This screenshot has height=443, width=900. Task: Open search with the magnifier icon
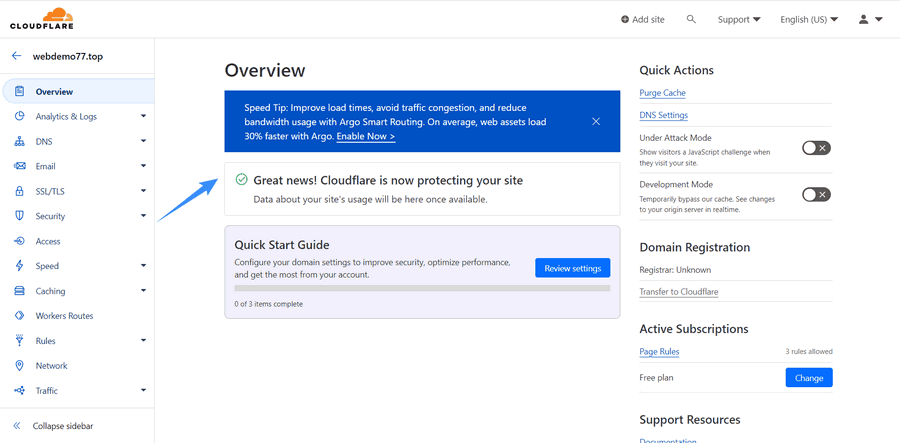691,19
